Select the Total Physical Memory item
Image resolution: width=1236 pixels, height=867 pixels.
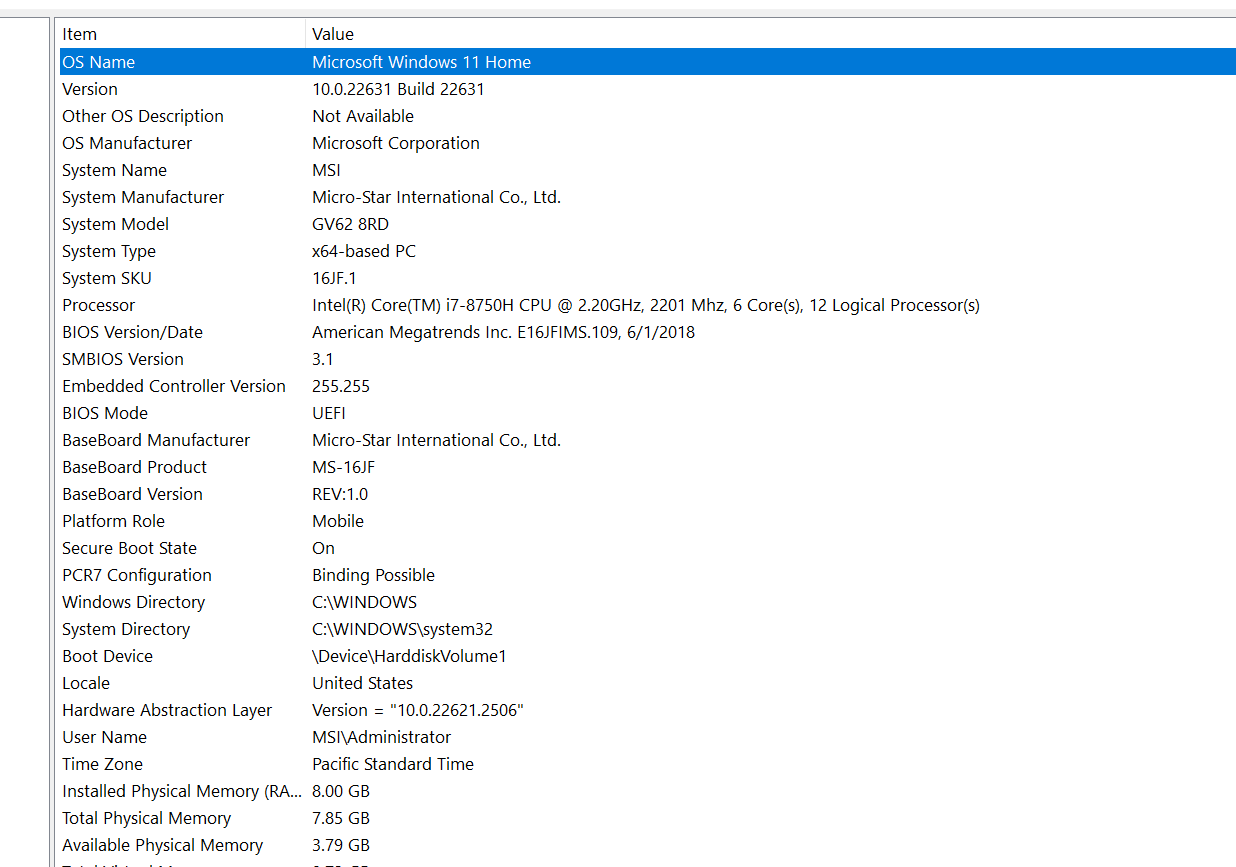click(146, 818)
